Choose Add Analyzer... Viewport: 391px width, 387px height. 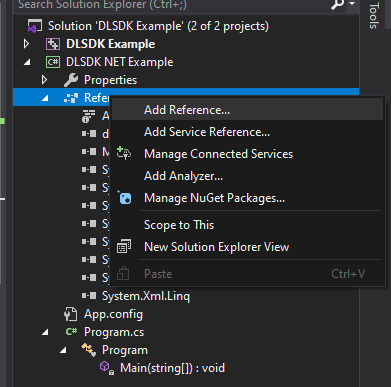247,176
